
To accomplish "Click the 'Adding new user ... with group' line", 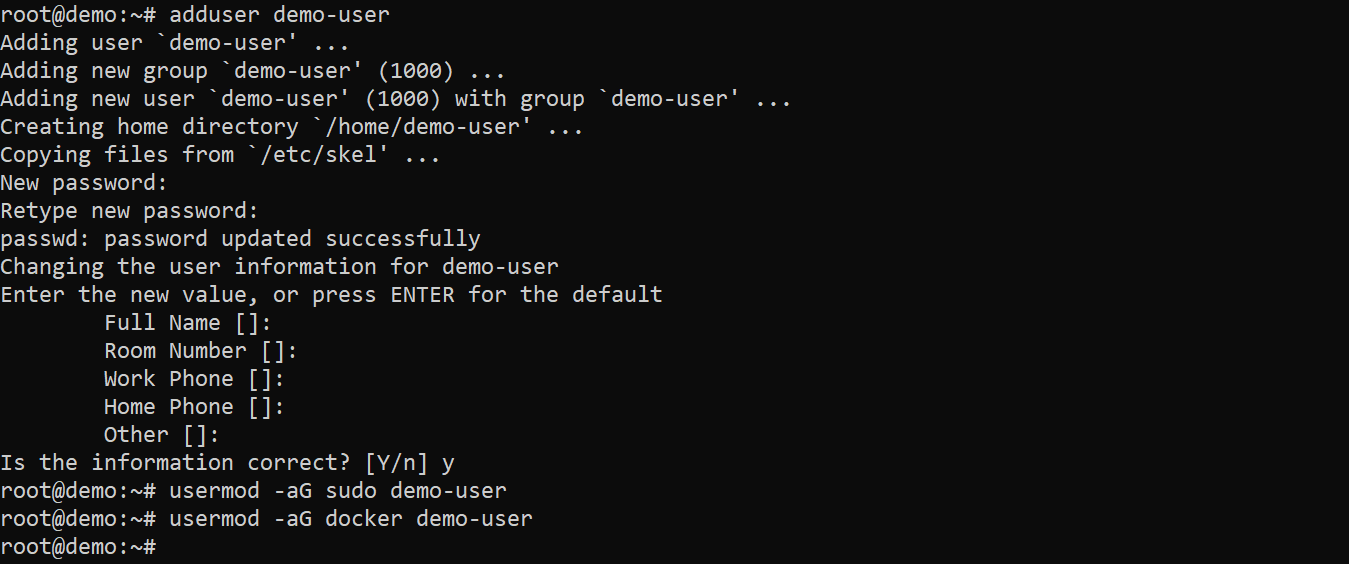I will [x=396, y=99].
